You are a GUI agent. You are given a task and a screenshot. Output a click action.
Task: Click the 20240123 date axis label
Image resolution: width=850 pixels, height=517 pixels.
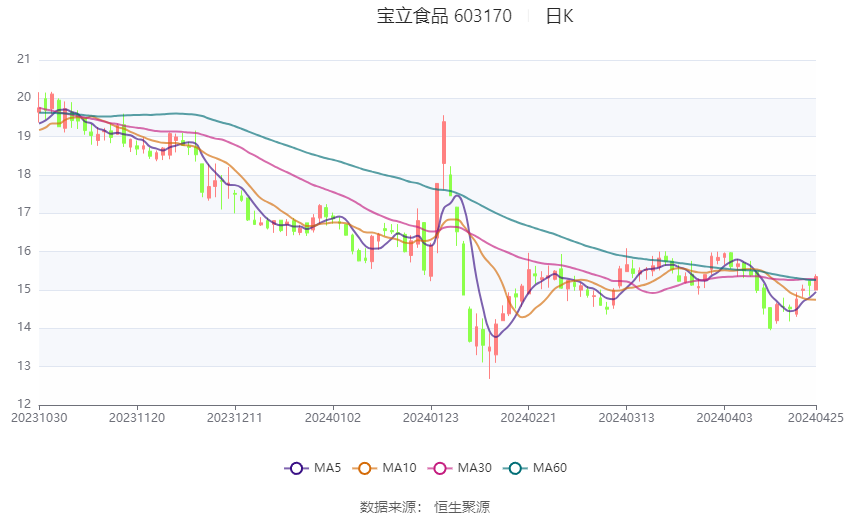click(x=431, y=418)
